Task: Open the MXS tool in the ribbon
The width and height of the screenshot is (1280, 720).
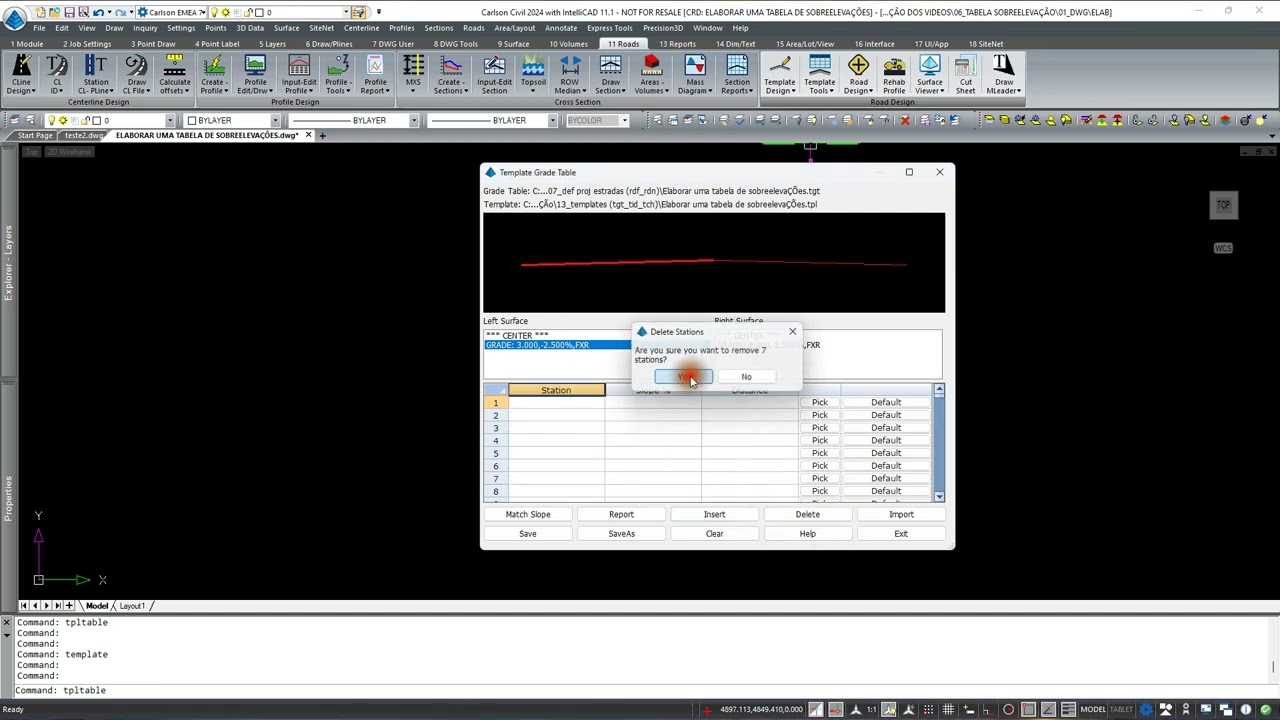Action: click(x=413, y=75)
